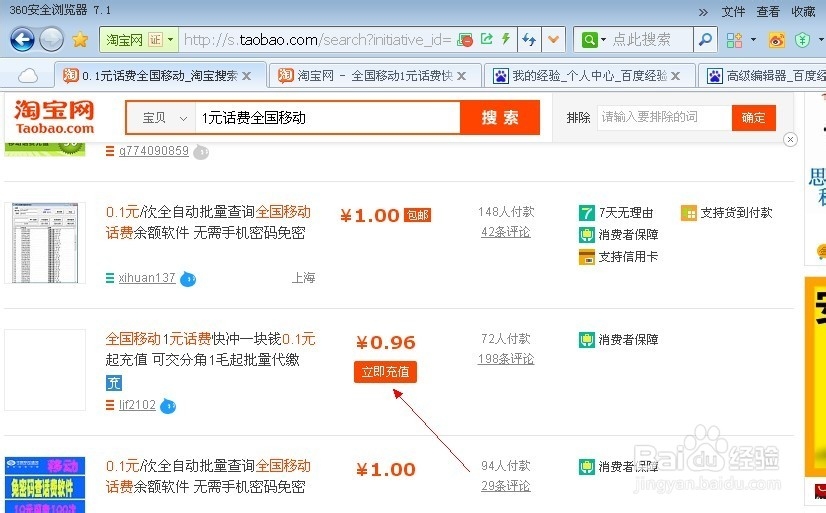This screenshot has width=826, height=513.
Task: Open green shield payment protection icon
Action: coord(802,40)
